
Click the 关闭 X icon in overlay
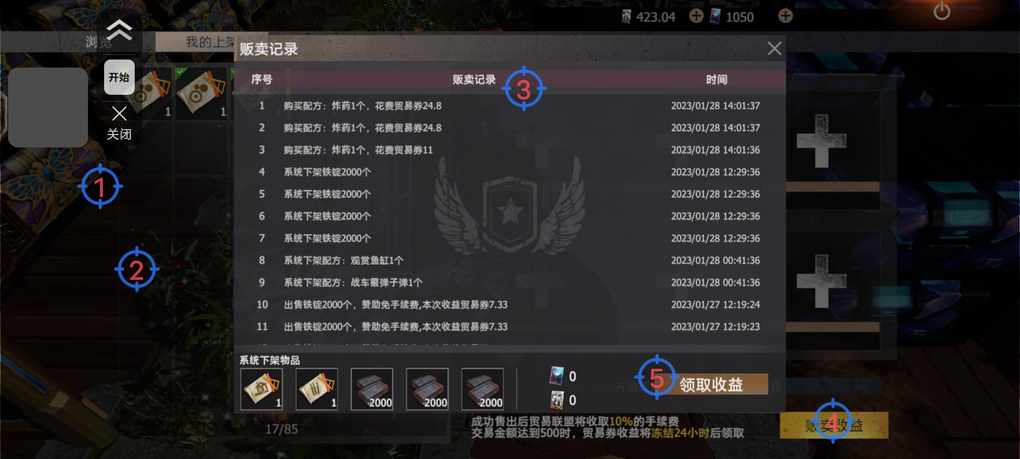119,114
